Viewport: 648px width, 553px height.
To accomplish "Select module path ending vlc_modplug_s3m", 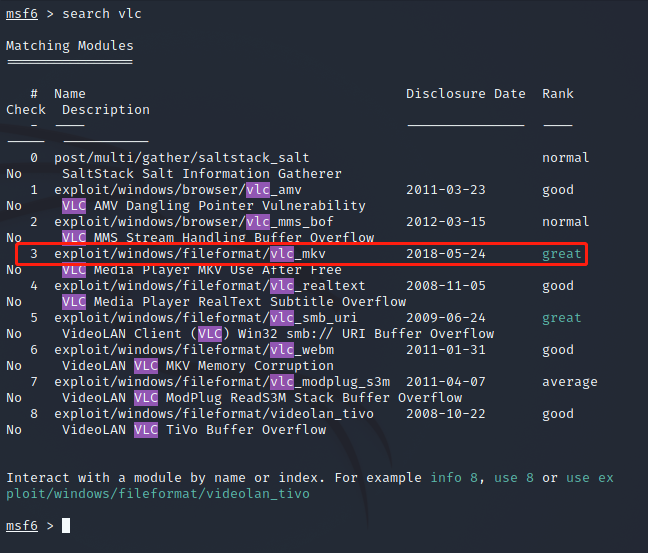I will pyautogui.click(x=222, y=382).
